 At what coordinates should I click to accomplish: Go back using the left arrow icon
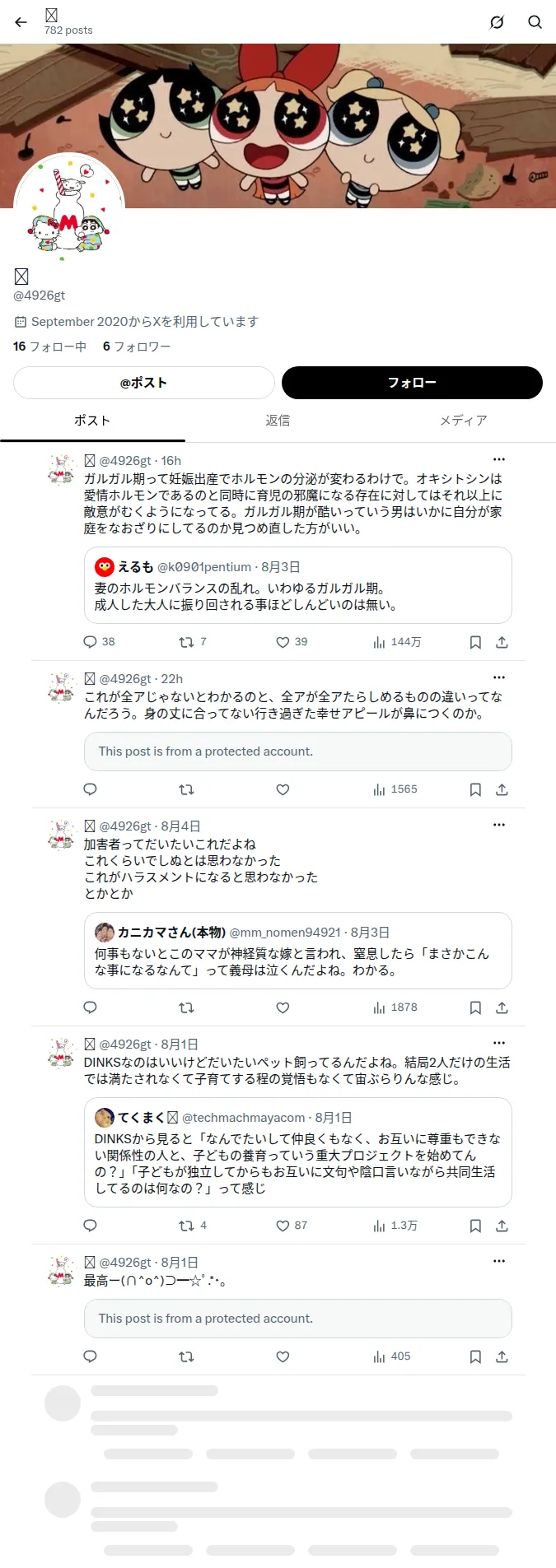click(x=21, y=22)
